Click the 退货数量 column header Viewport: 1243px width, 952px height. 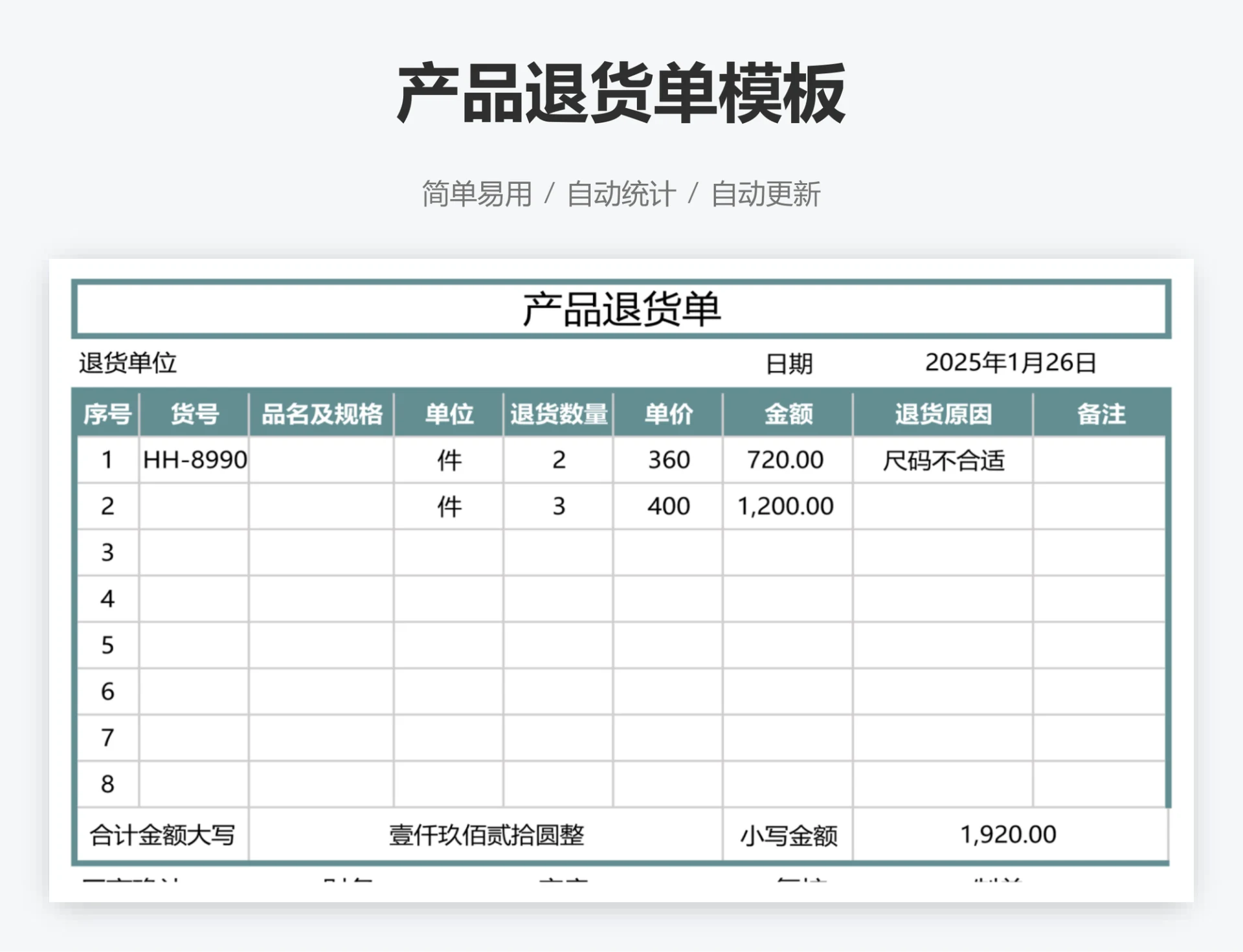coord(558,414)
